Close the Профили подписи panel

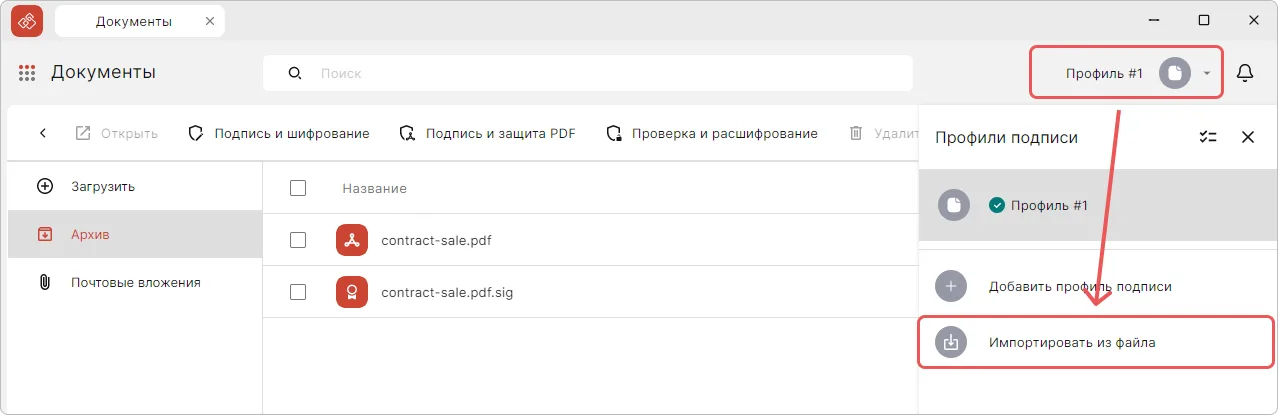pos(1248,137)
